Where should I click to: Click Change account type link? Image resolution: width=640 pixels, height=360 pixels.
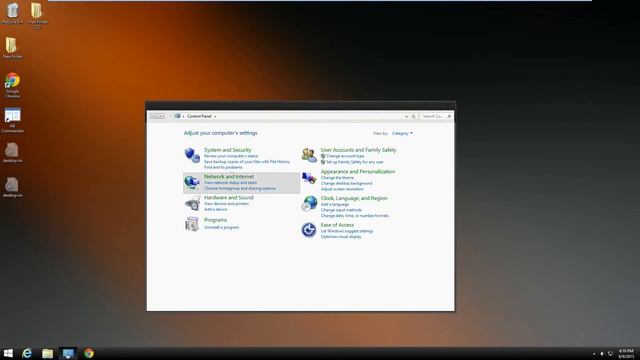tap(345, 156)
